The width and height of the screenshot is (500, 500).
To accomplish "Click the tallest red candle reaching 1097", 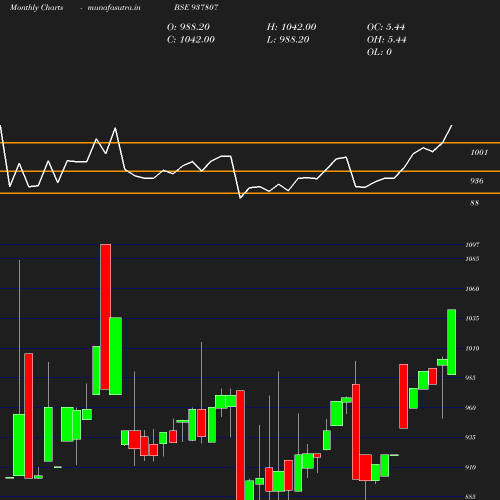I will coord(106,317).
